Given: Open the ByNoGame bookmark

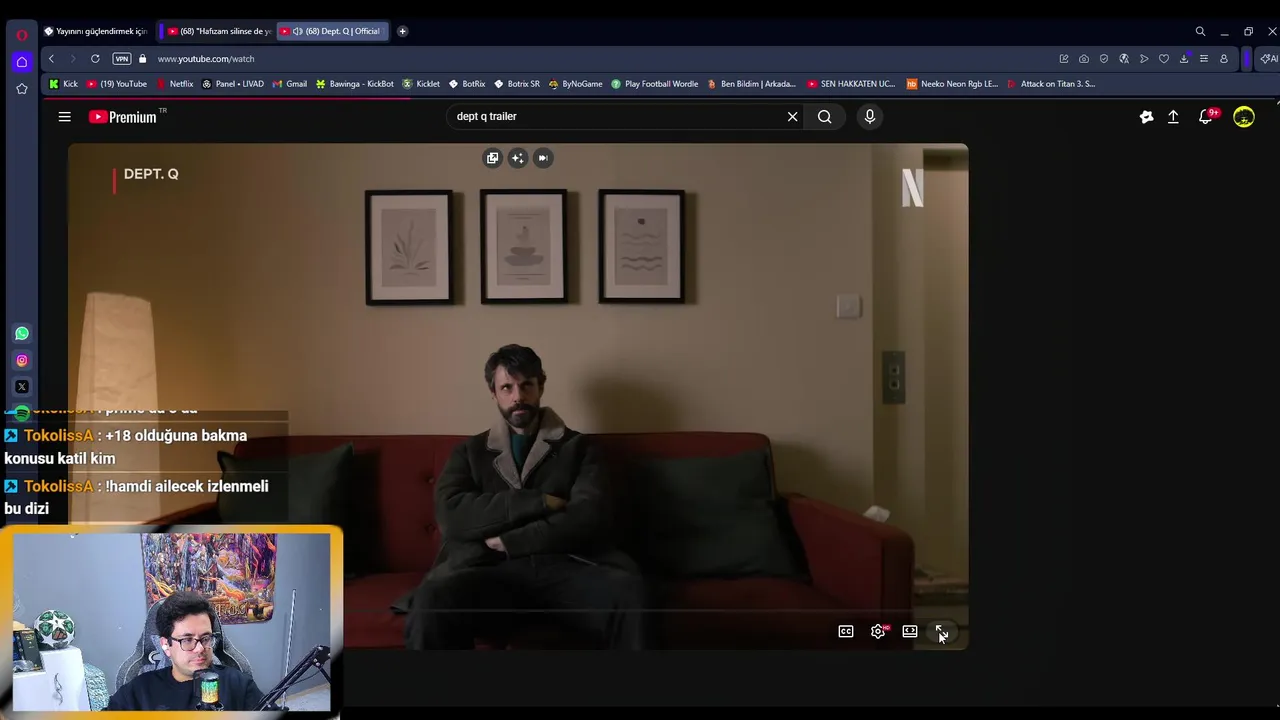Looking at the screenshot, I should point(575,84).
